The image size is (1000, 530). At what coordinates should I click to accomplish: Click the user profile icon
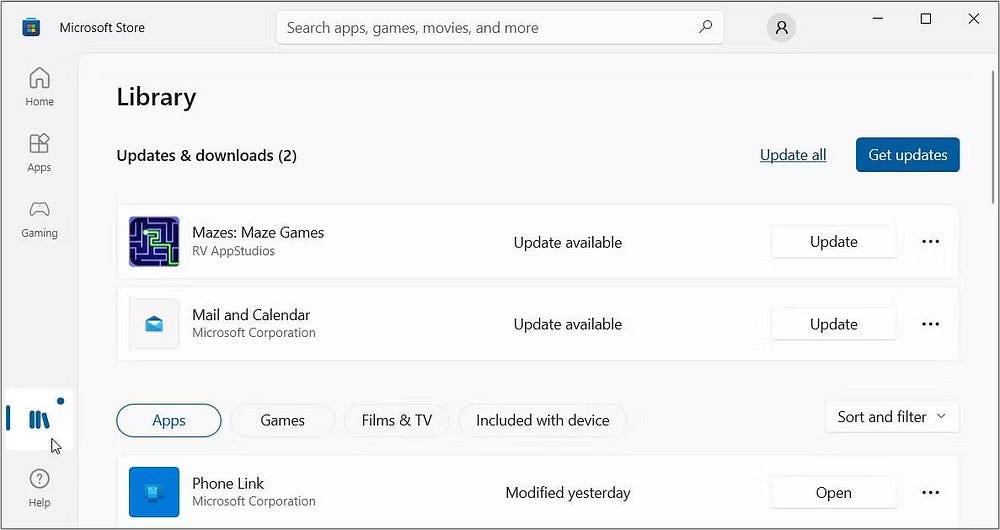(781, 28)
